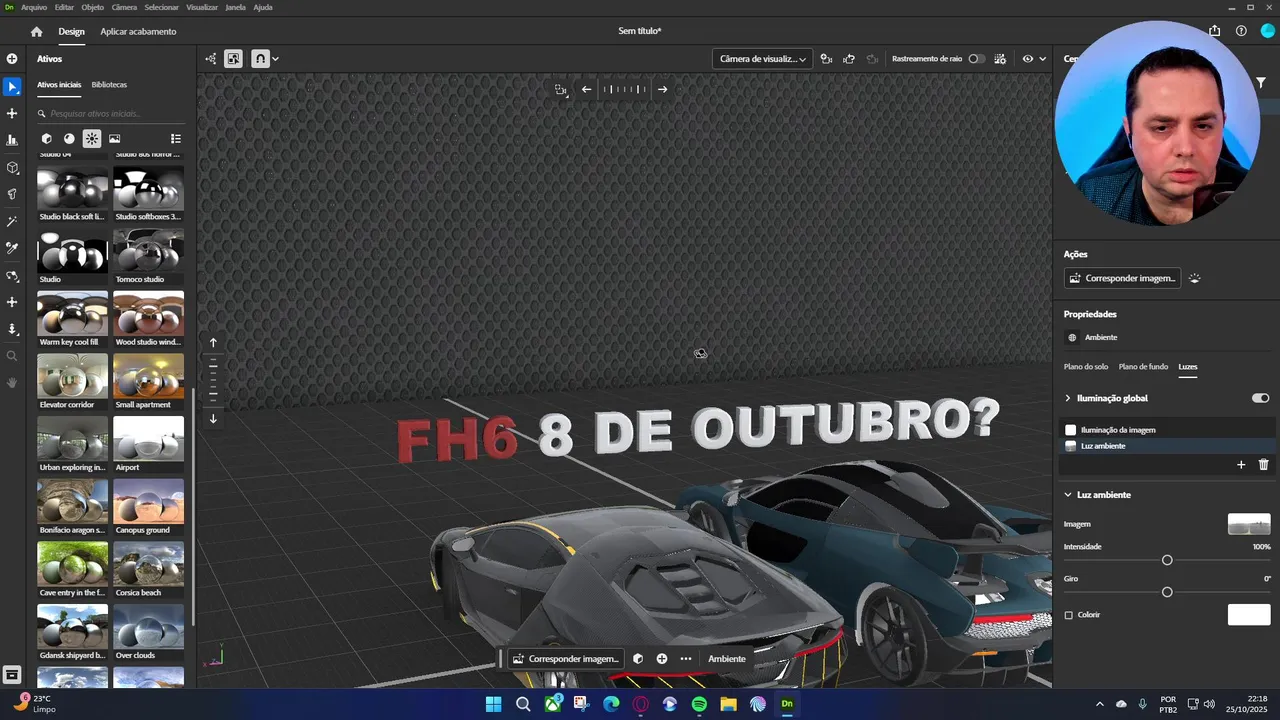Switch to Bibliotecas tab
The width and height of the screenshot is (1280, 720).
[x=109, y=85]
